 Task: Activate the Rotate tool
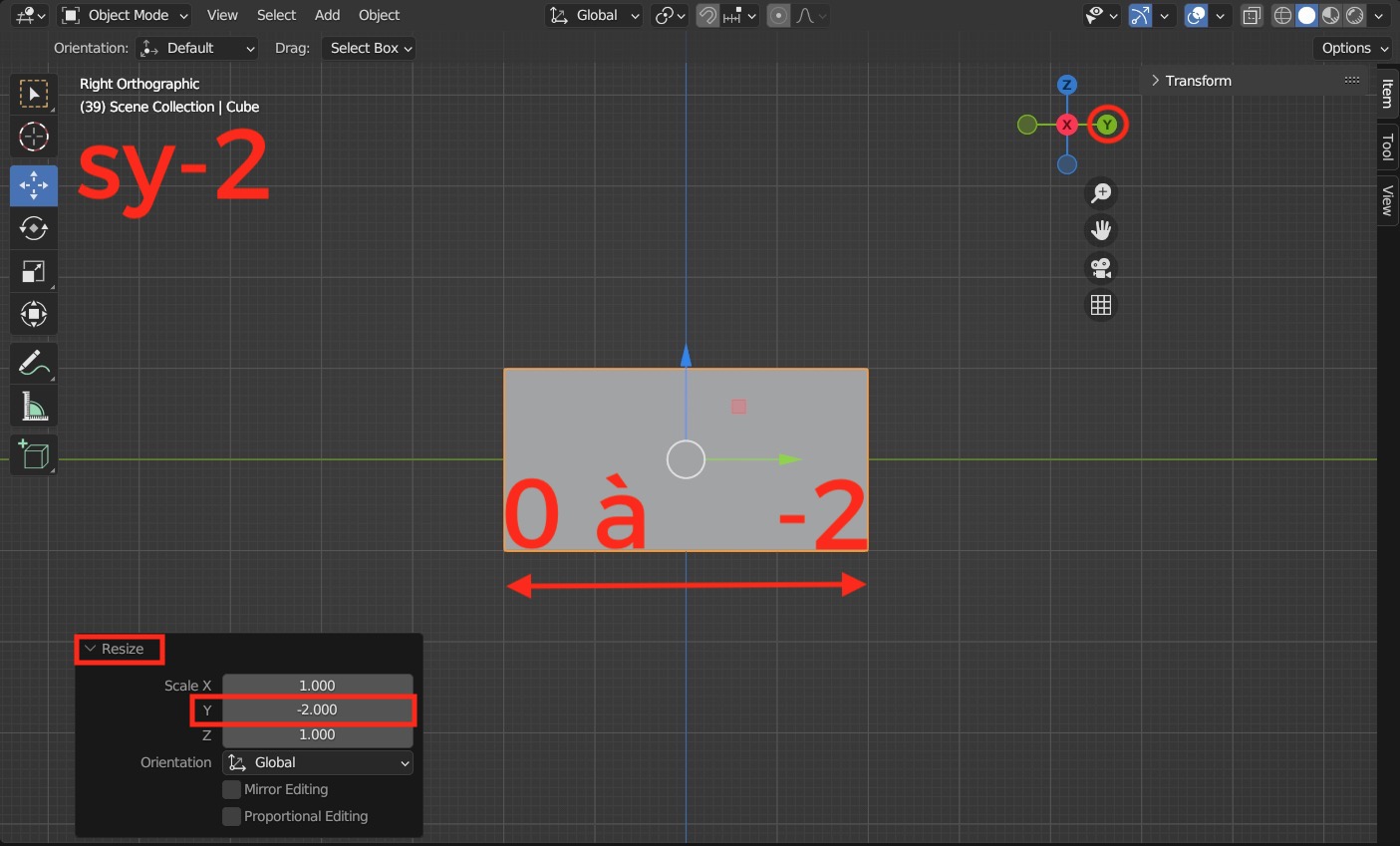point(34,228)
